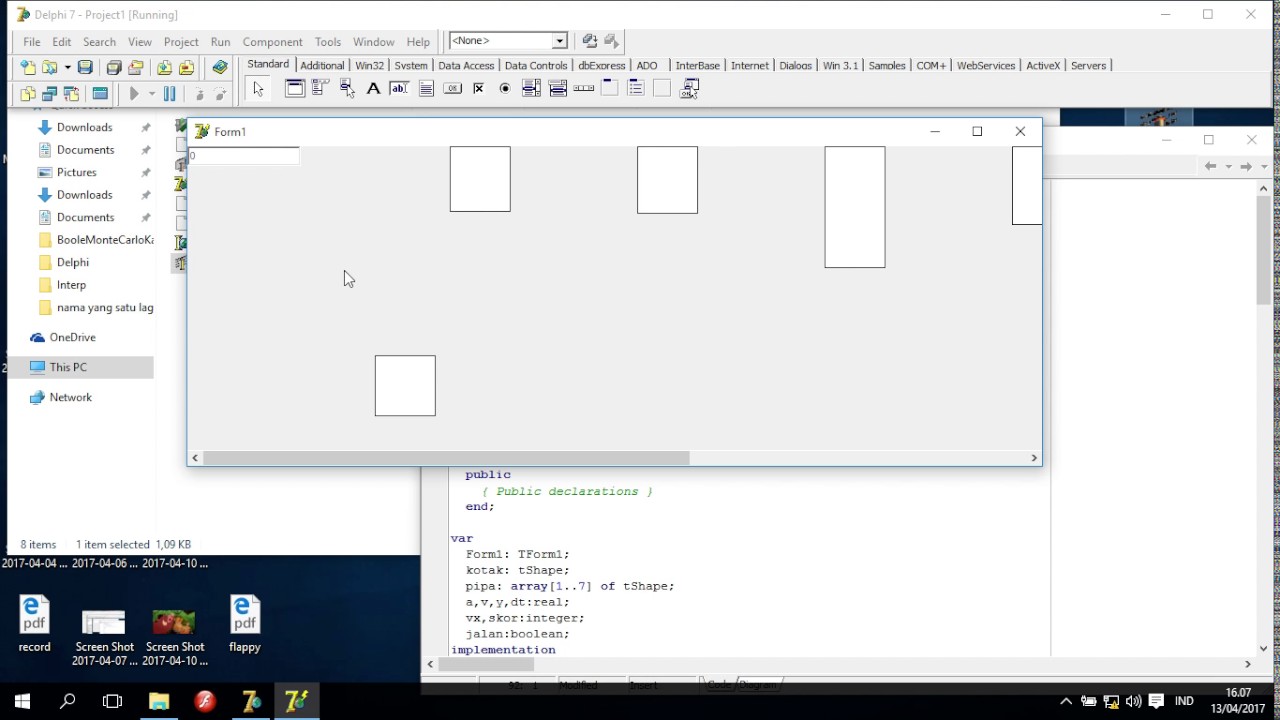
Task: Select Delphi folder in Explorer sidebar
Action: 73,262
